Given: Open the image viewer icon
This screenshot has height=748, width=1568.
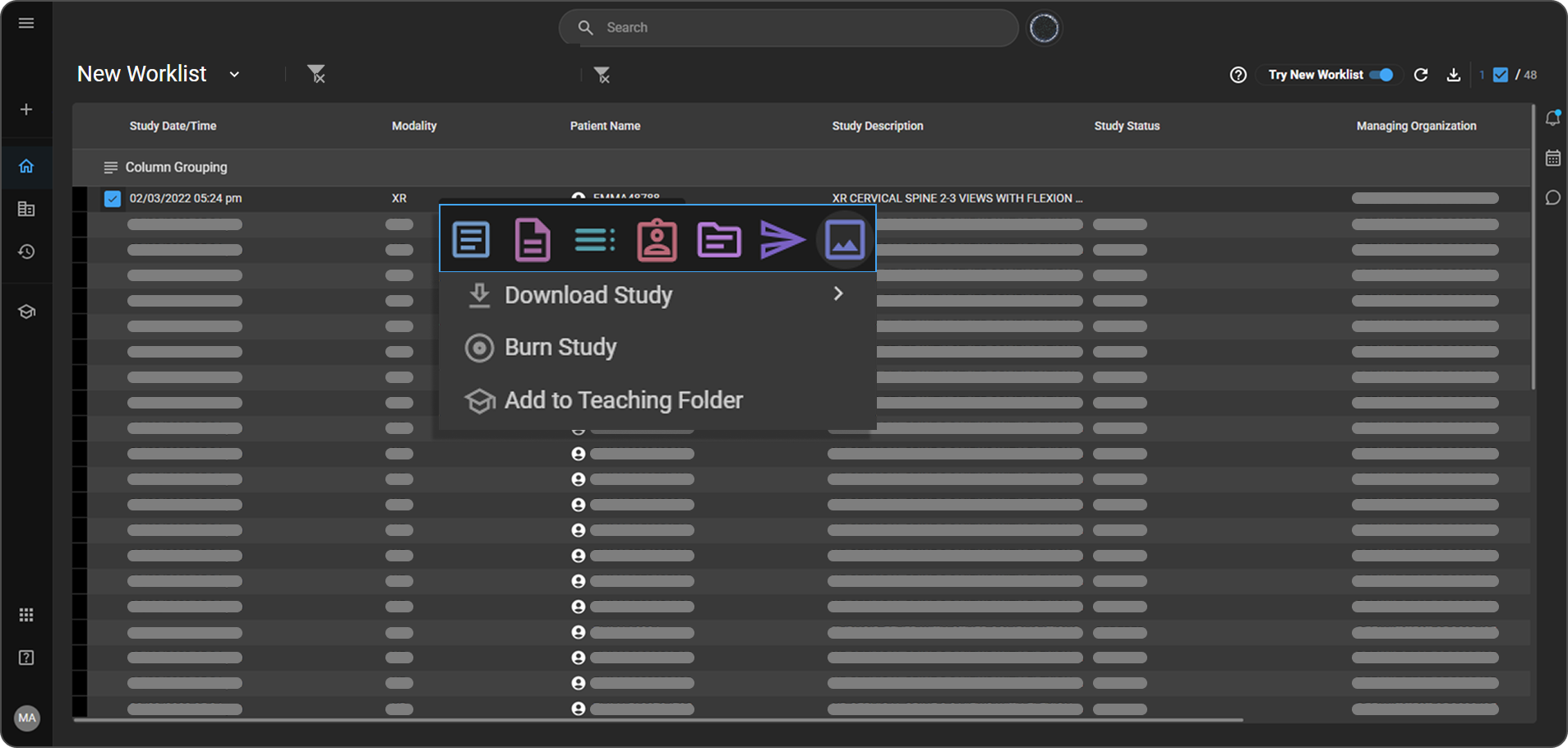Looking at the screenshot, I should click(845, 240).
